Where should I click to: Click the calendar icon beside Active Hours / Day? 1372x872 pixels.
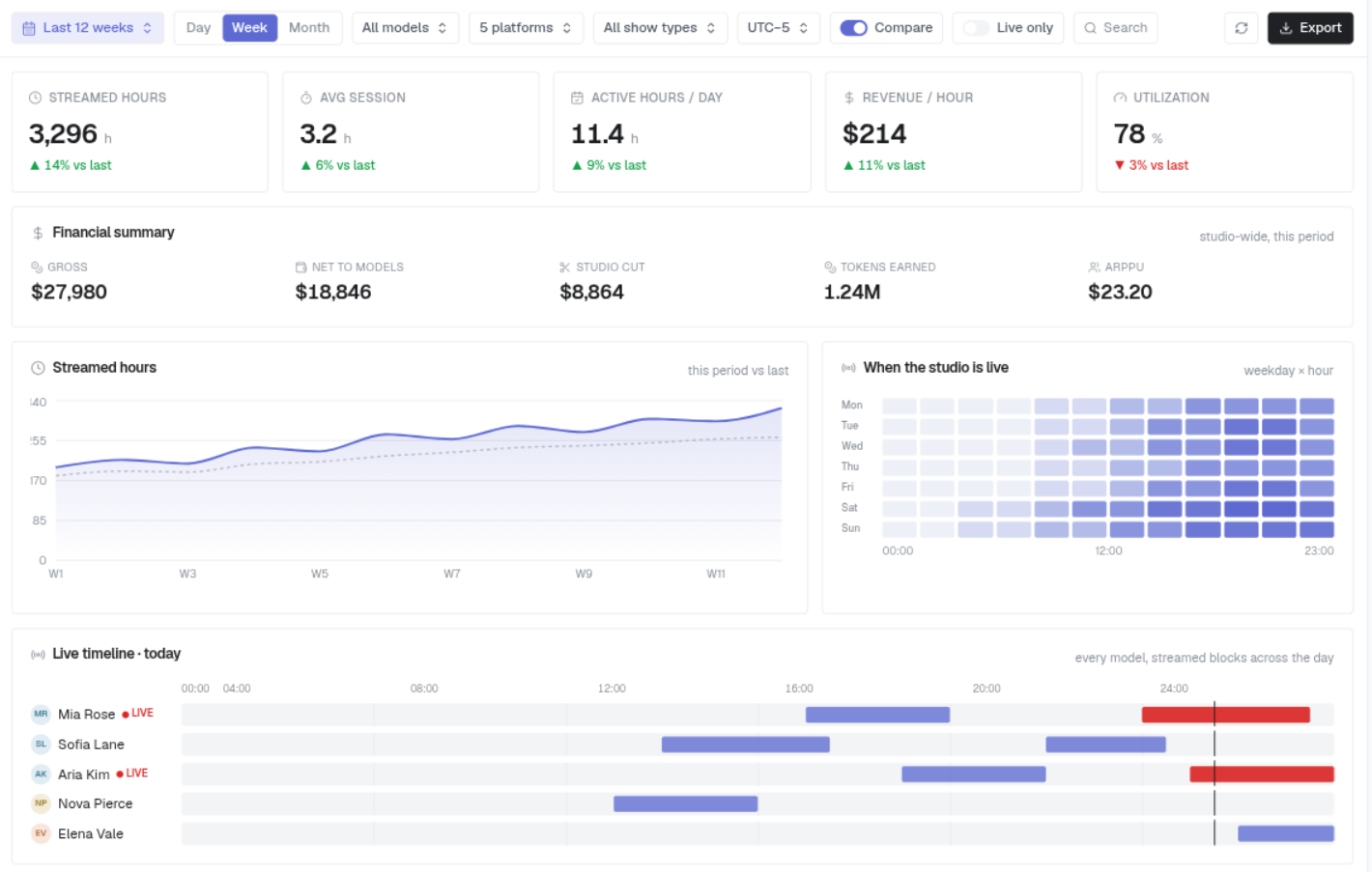click(x=578, y=98)
